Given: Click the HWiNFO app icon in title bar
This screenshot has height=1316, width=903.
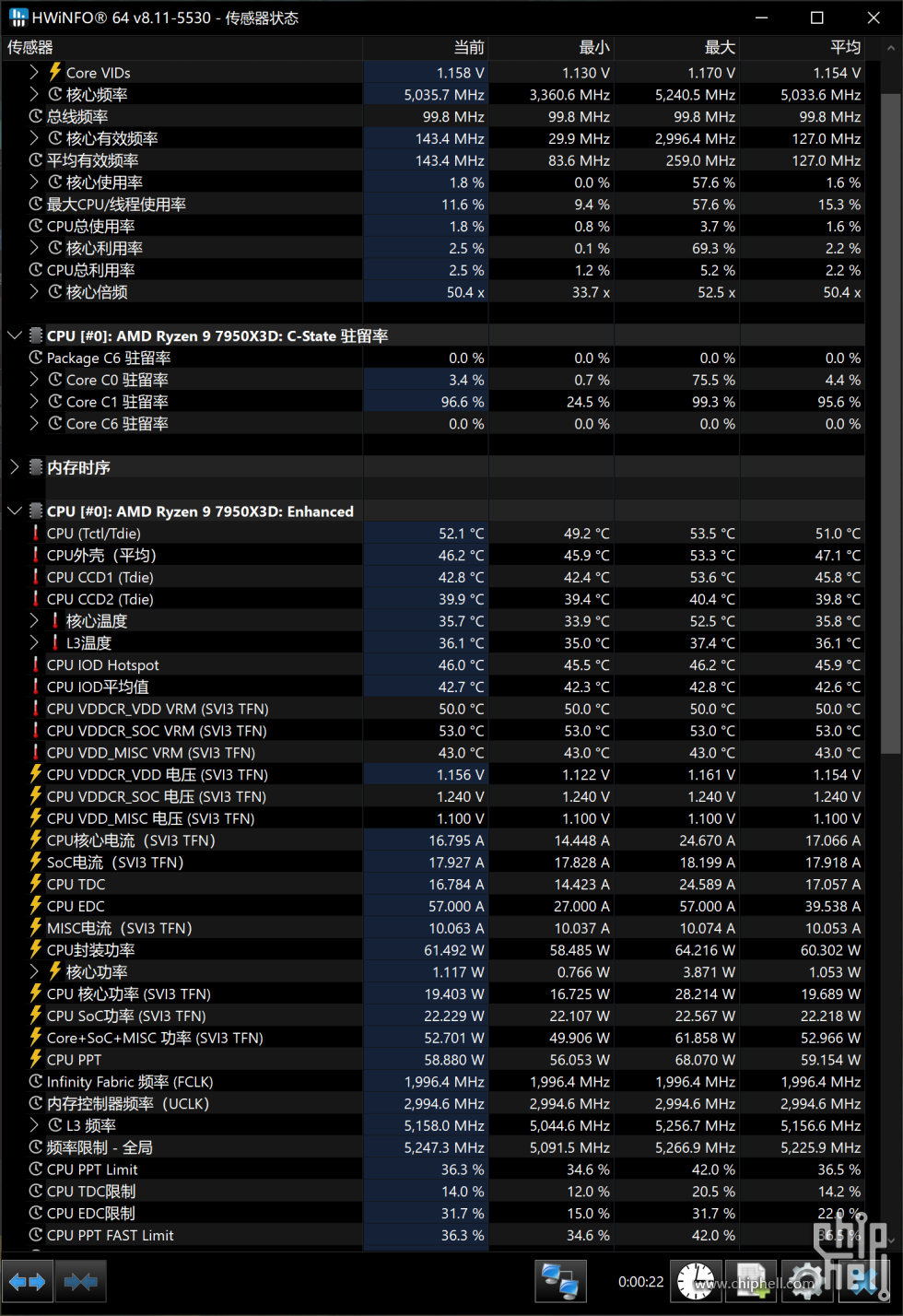Looking at the screenshot, I should [x=18, y=18].
